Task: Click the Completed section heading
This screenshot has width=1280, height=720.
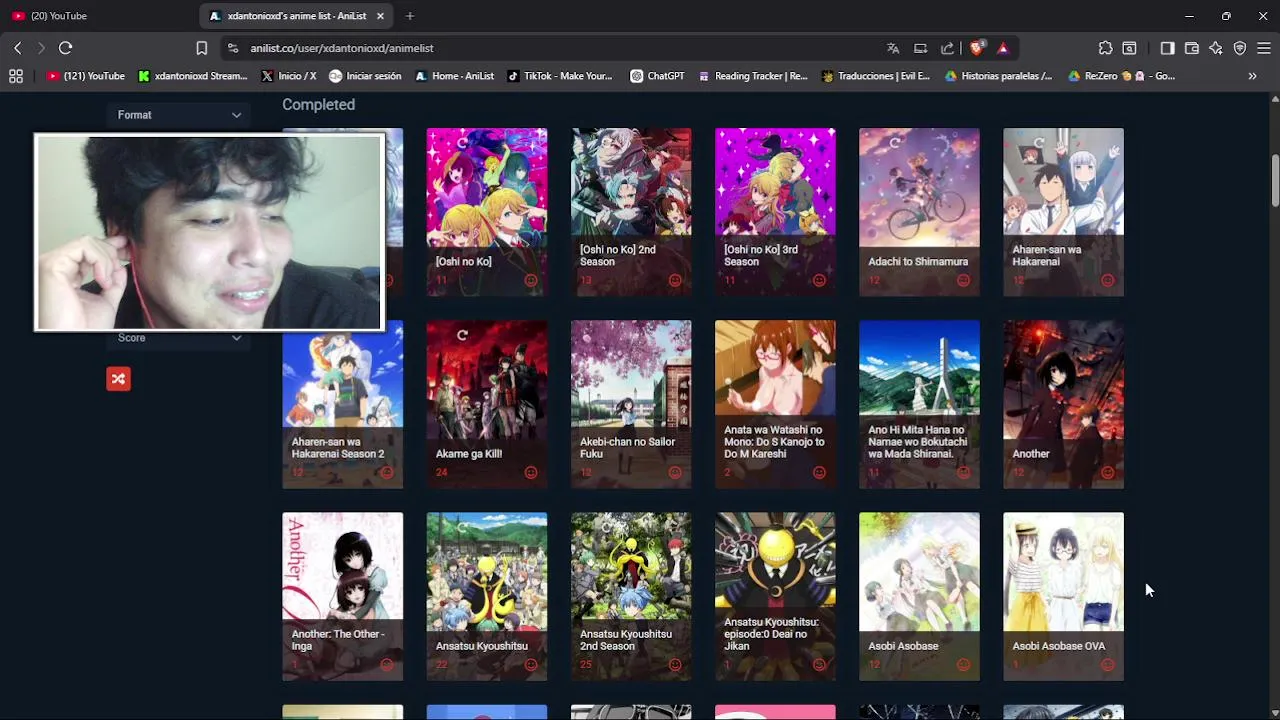Action: pos(318,105)
